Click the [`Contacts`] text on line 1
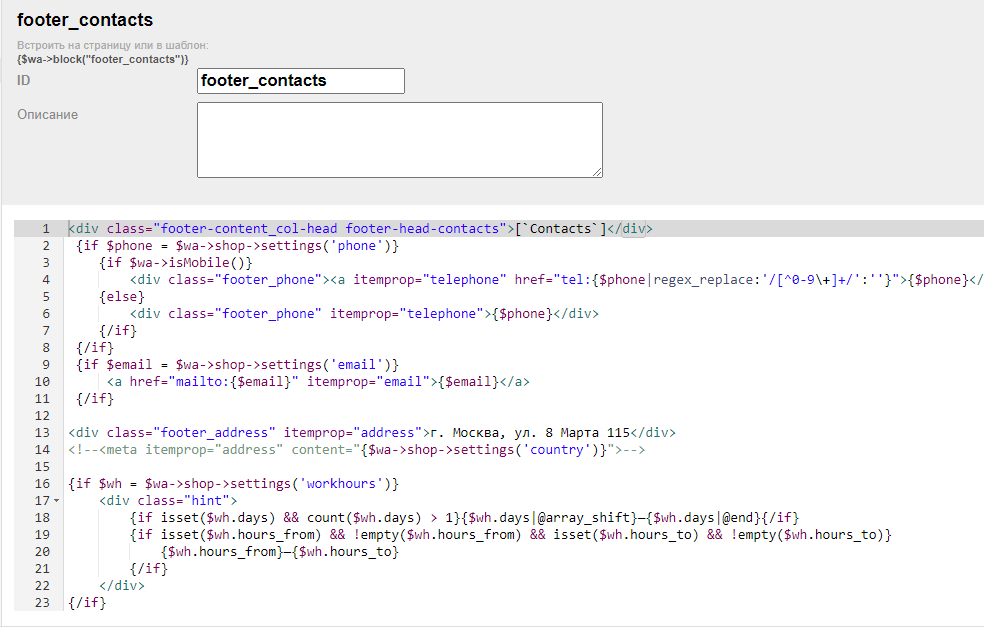 [x=560, y=229]
